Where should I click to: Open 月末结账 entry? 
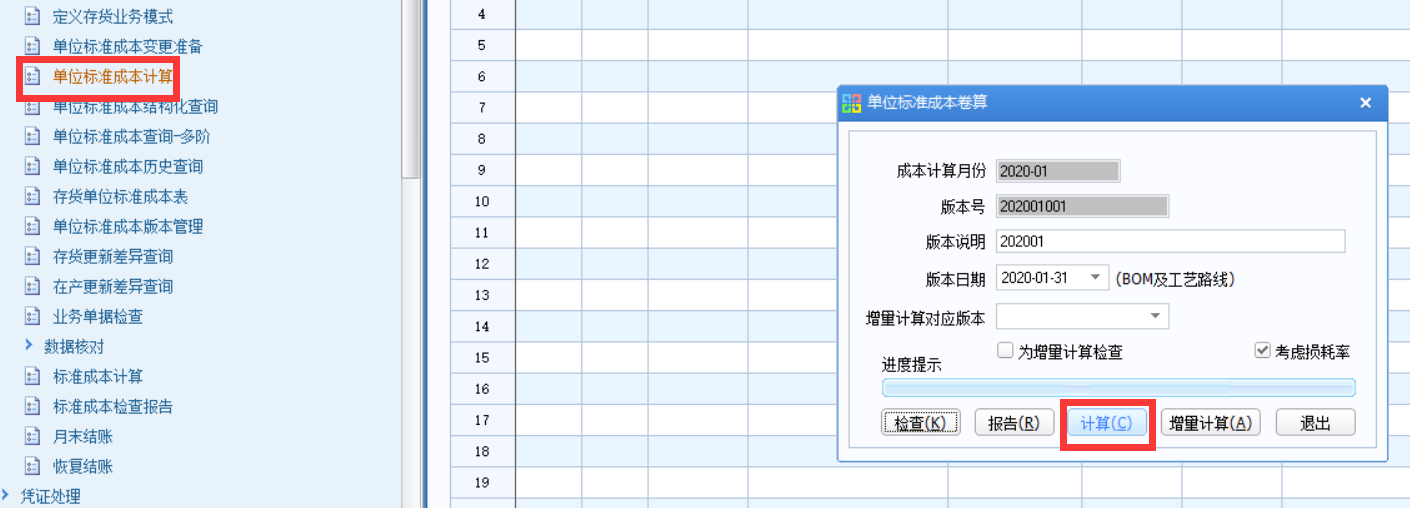pos(83,437)
